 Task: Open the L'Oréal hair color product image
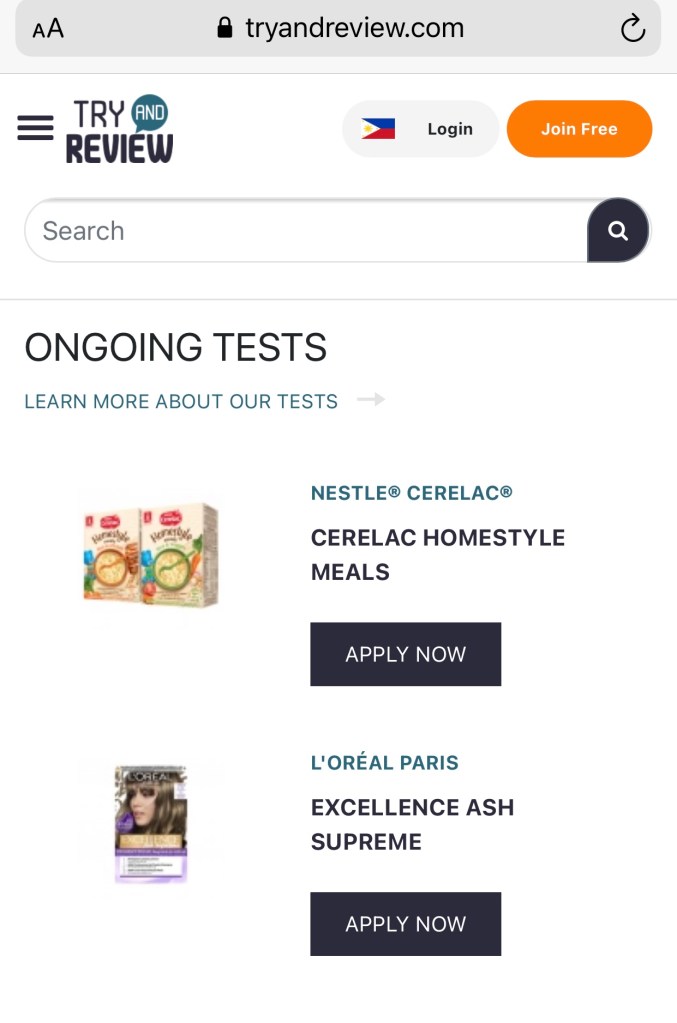point(150,823)
